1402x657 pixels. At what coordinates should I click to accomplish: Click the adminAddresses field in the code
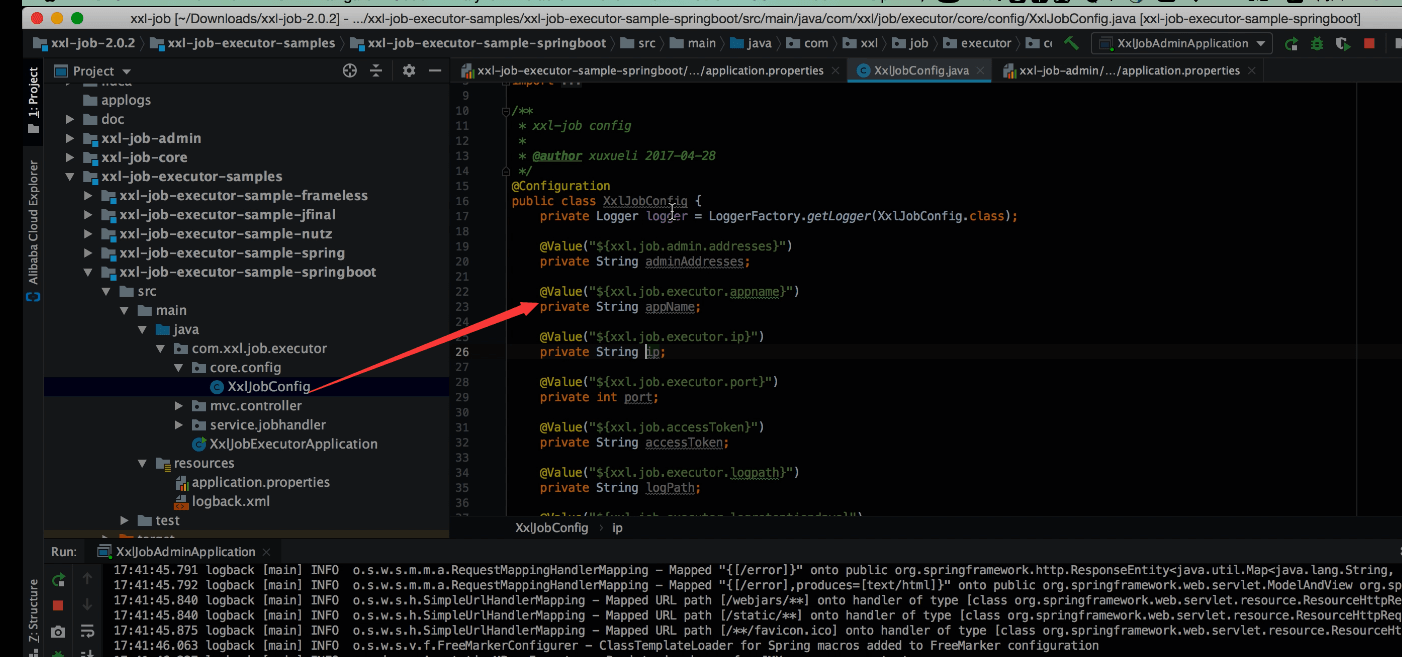pyautogui.click(x=695, y=261)
